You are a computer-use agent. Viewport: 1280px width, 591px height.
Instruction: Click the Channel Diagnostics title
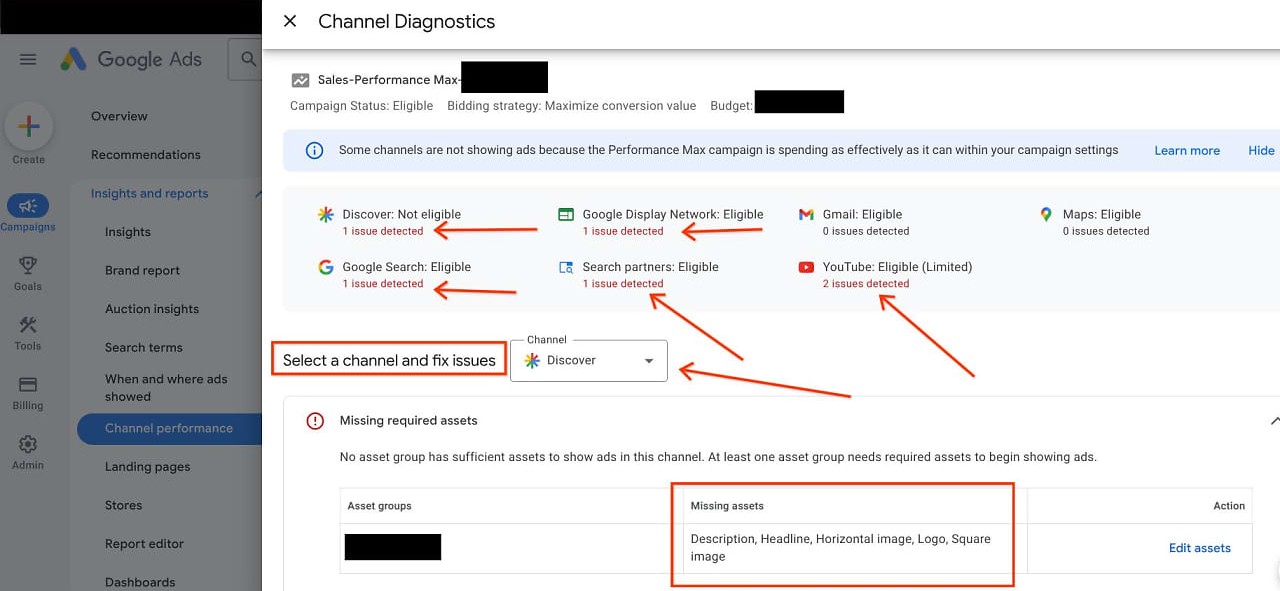point(406,21)
